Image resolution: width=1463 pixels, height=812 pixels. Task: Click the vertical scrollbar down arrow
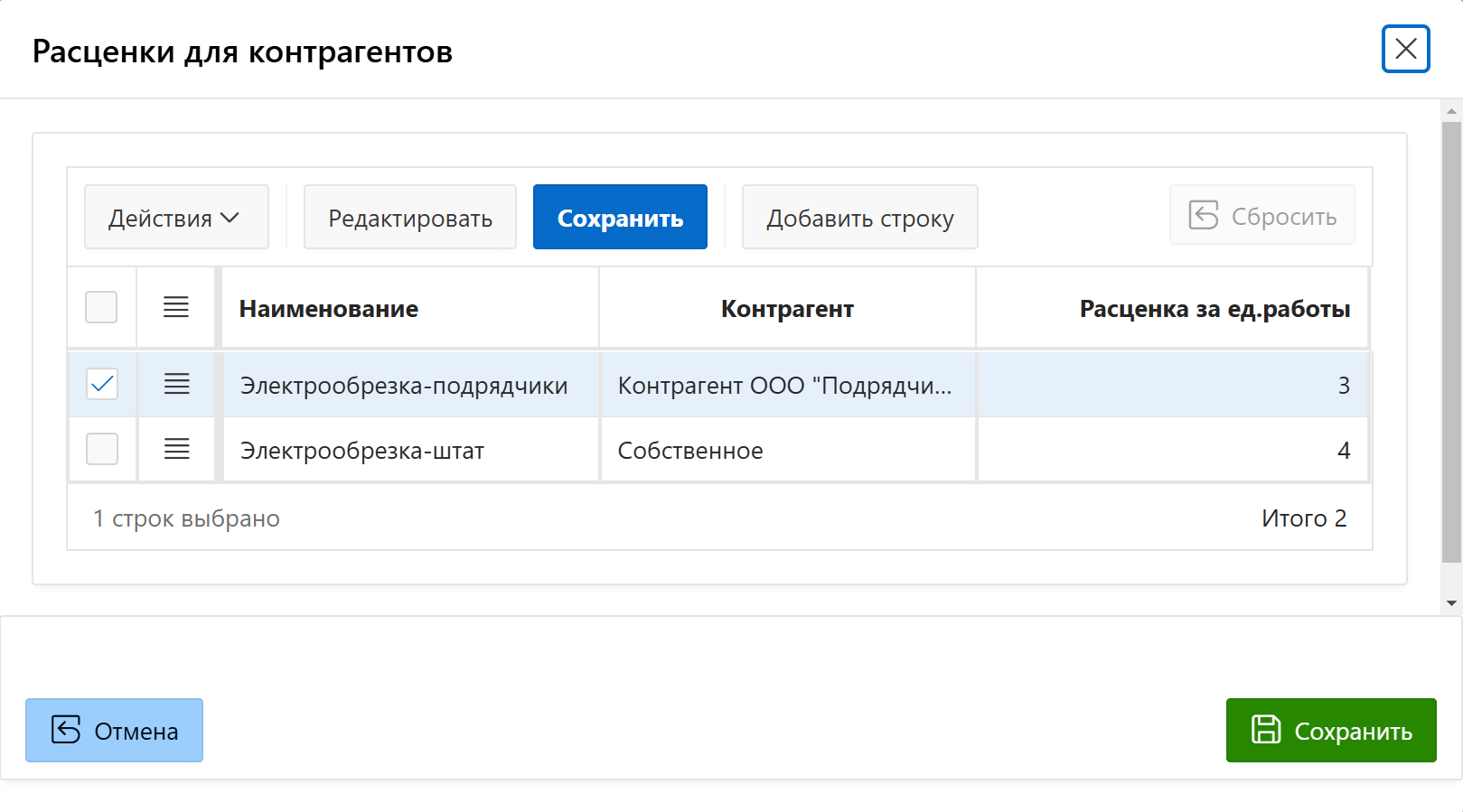coord(1451,603)
